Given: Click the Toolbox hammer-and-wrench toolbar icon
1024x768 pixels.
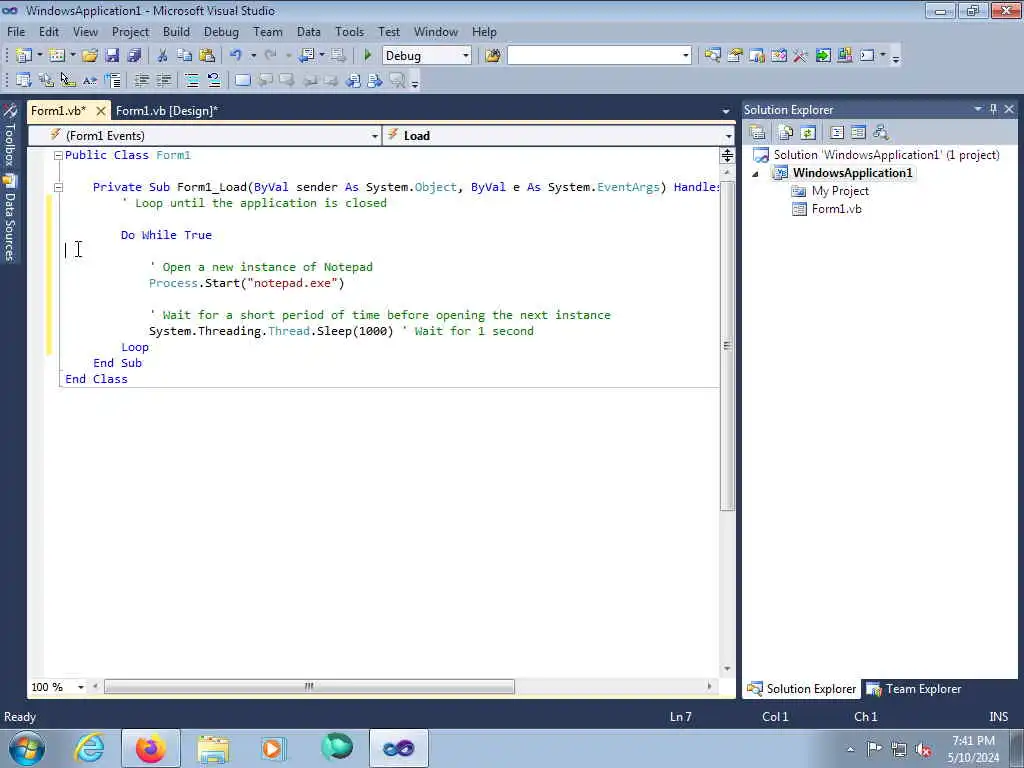Looking at the screenshot, I should pyautogui.click(x=801, y=56).
